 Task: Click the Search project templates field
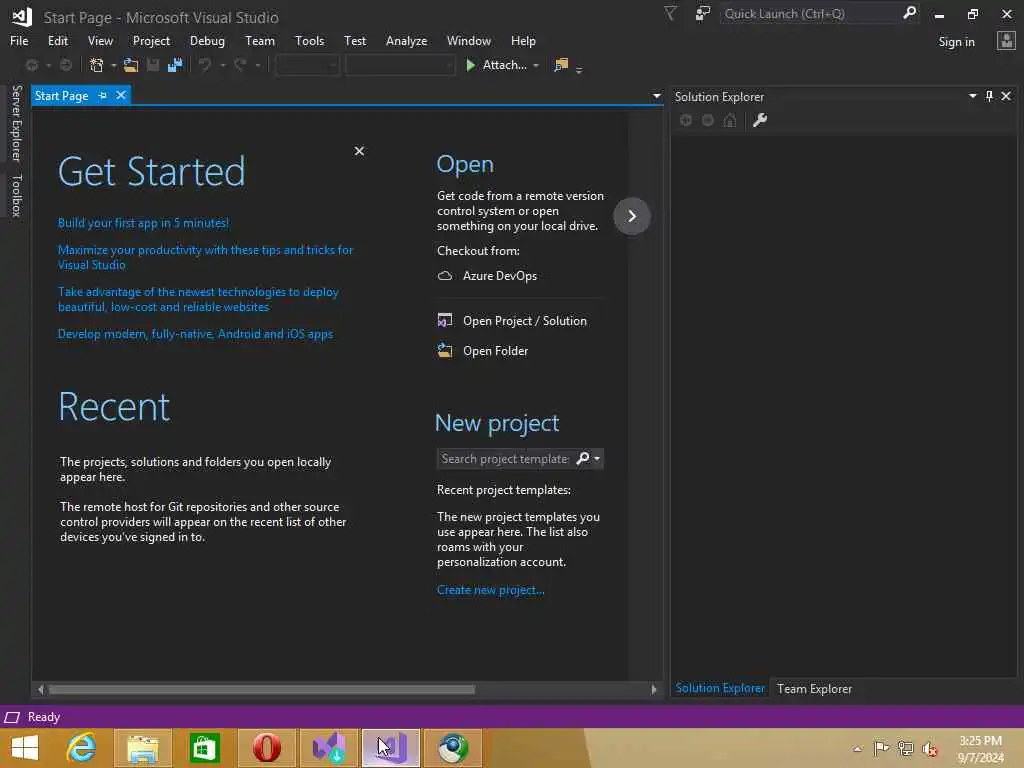pyautogui.click(x=505, y=458)
